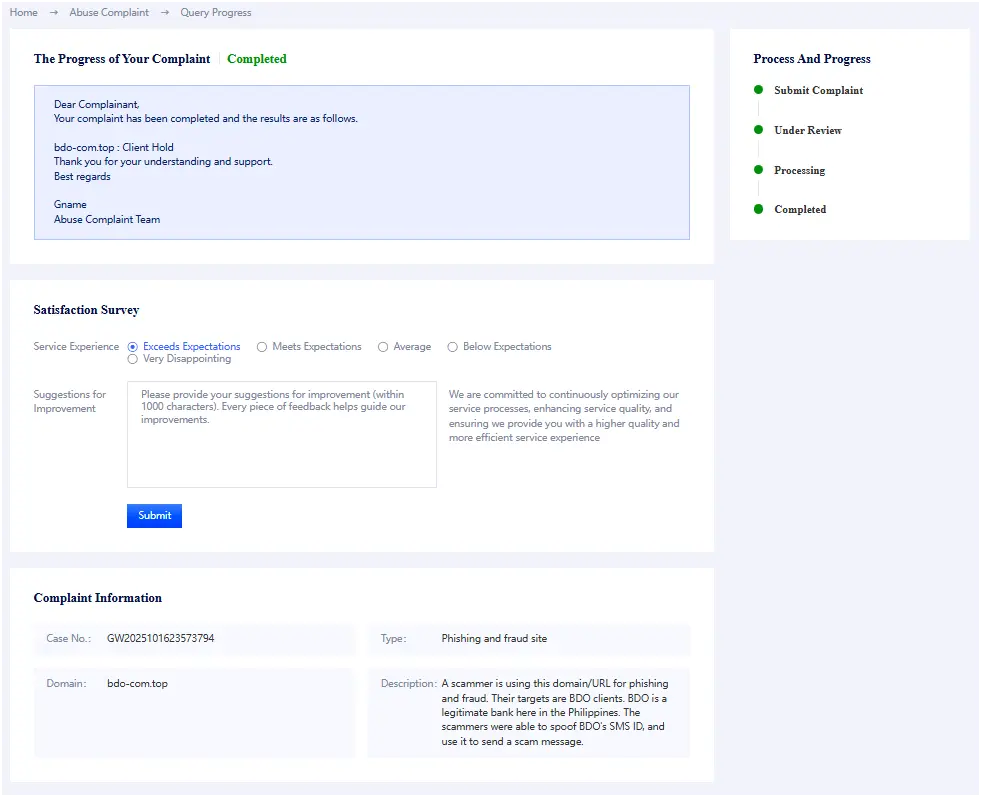Click 'Completed' label in Process And Progress
The width and height of the screenshot is (981, 797).
click(x=800, y=210)
